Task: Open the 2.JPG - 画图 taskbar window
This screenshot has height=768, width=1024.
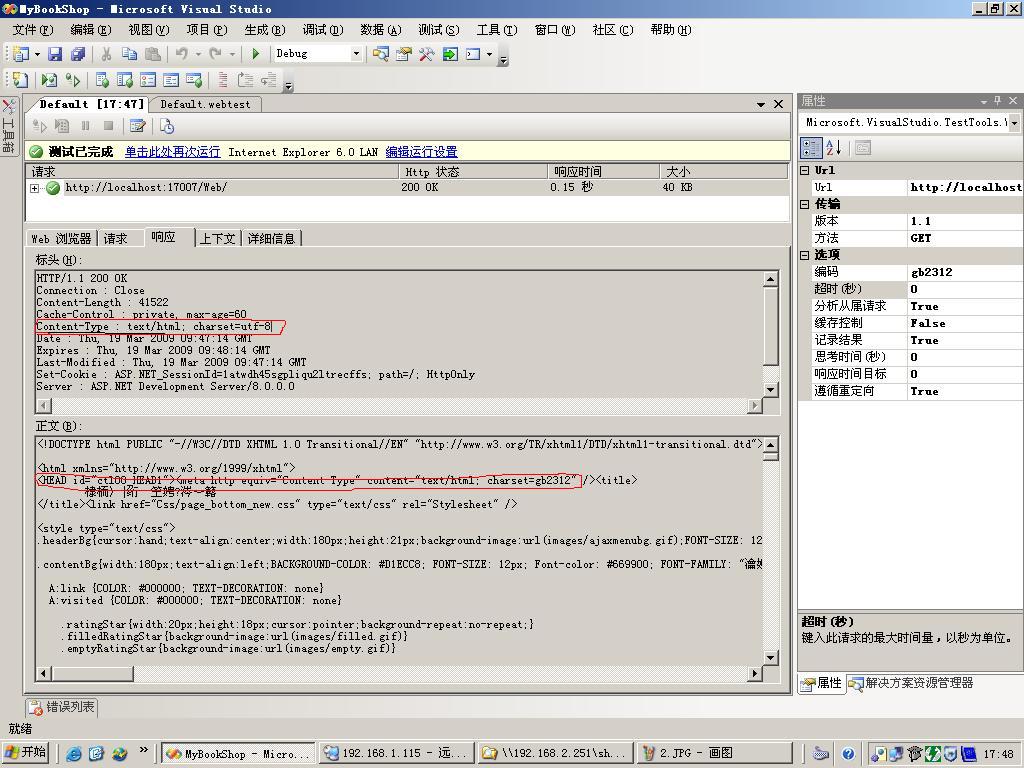Action: (714, 753)
